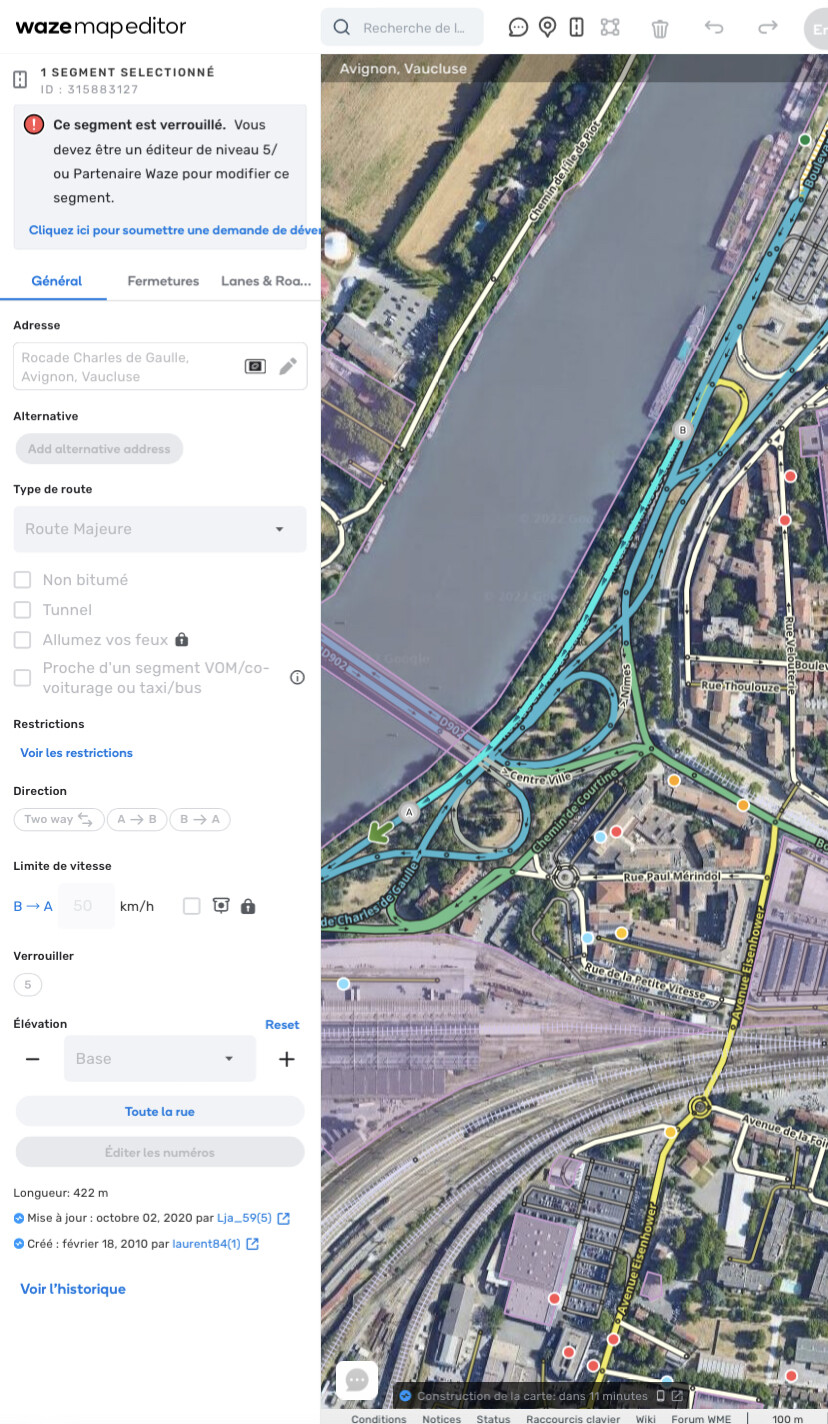Click the Toute la rue button
The height and width of the screenshot is (1424, 828).
point(160,1112)
